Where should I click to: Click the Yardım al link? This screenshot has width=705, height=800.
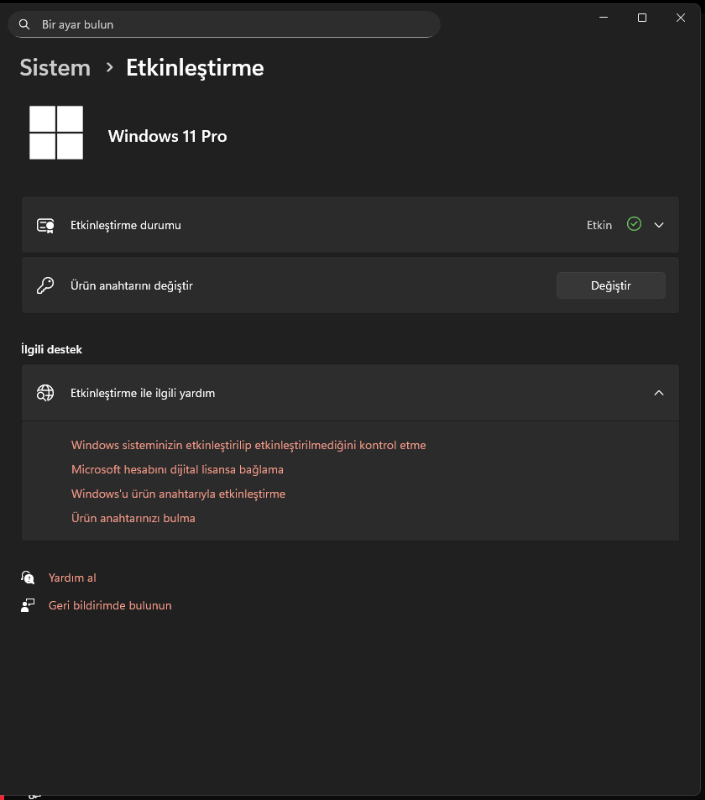coord(72,578)
